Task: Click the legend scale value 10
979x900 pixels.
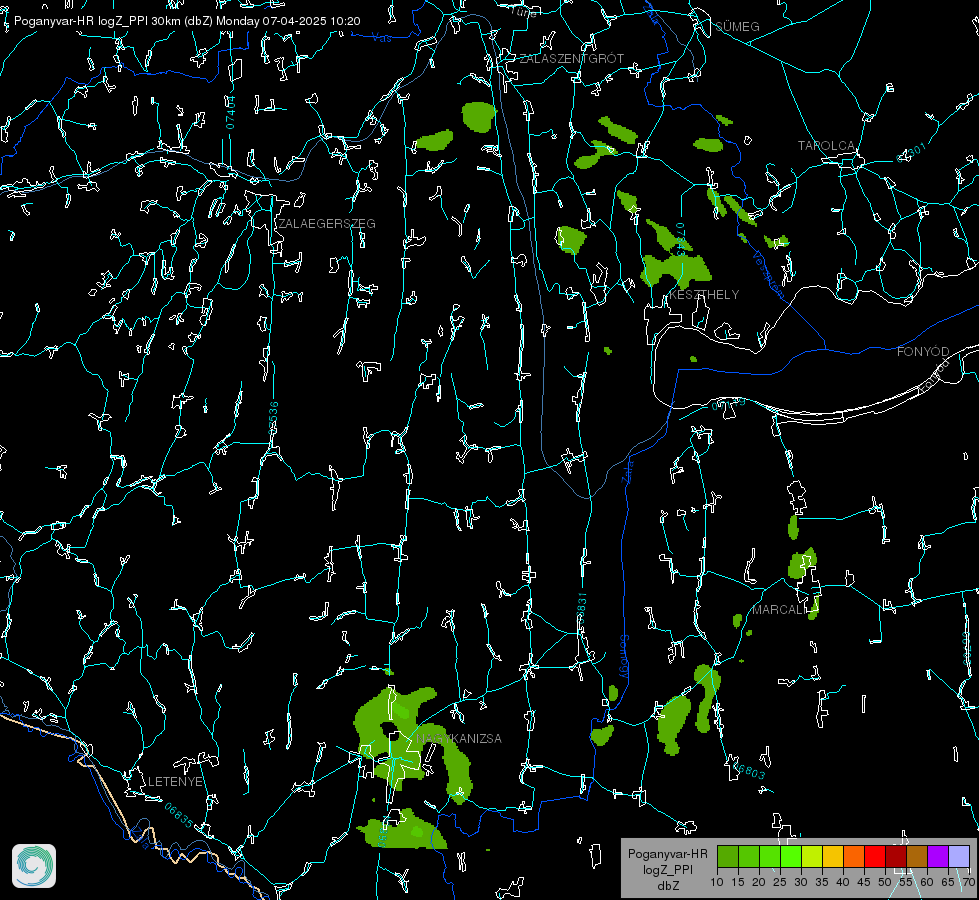Action: click(x=717, y=882)
